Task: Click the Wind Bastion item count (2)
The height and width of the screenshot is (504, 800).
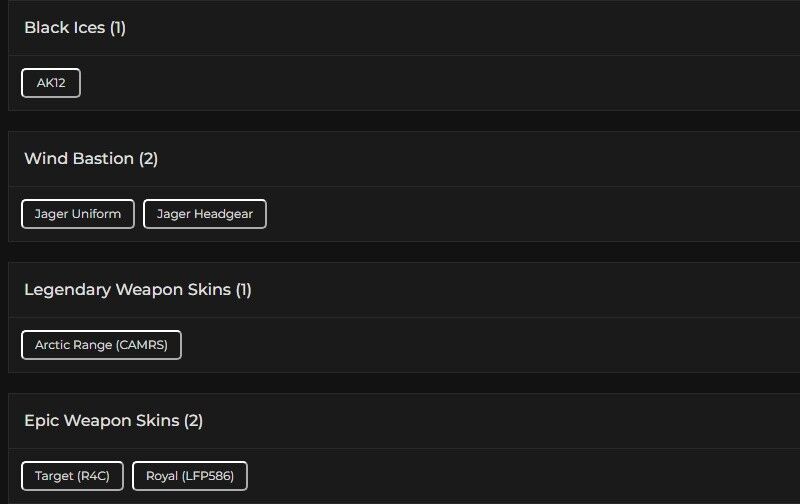Action: pos(148,159)
